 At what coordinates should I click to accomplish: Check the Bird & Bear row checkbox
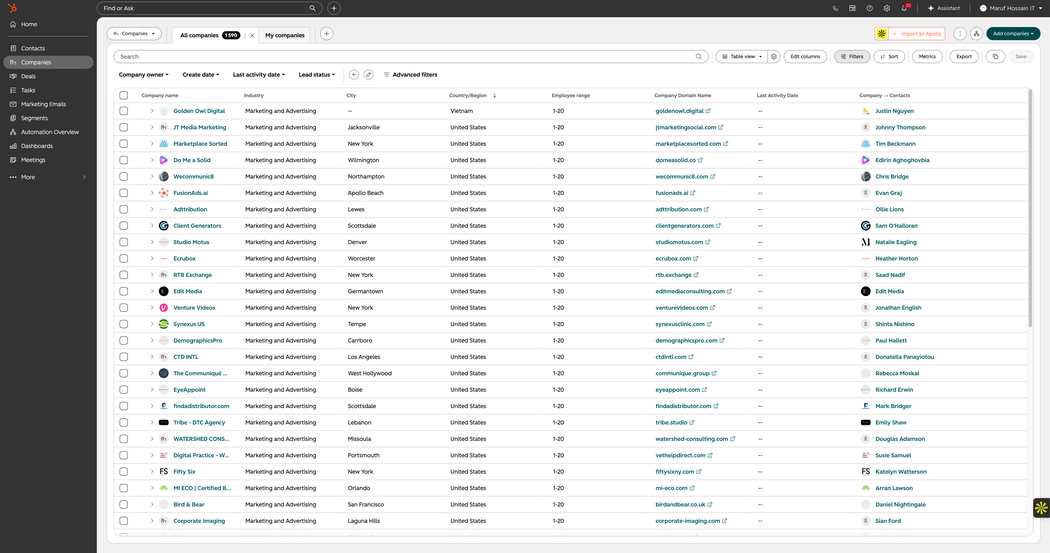(124, 505)
